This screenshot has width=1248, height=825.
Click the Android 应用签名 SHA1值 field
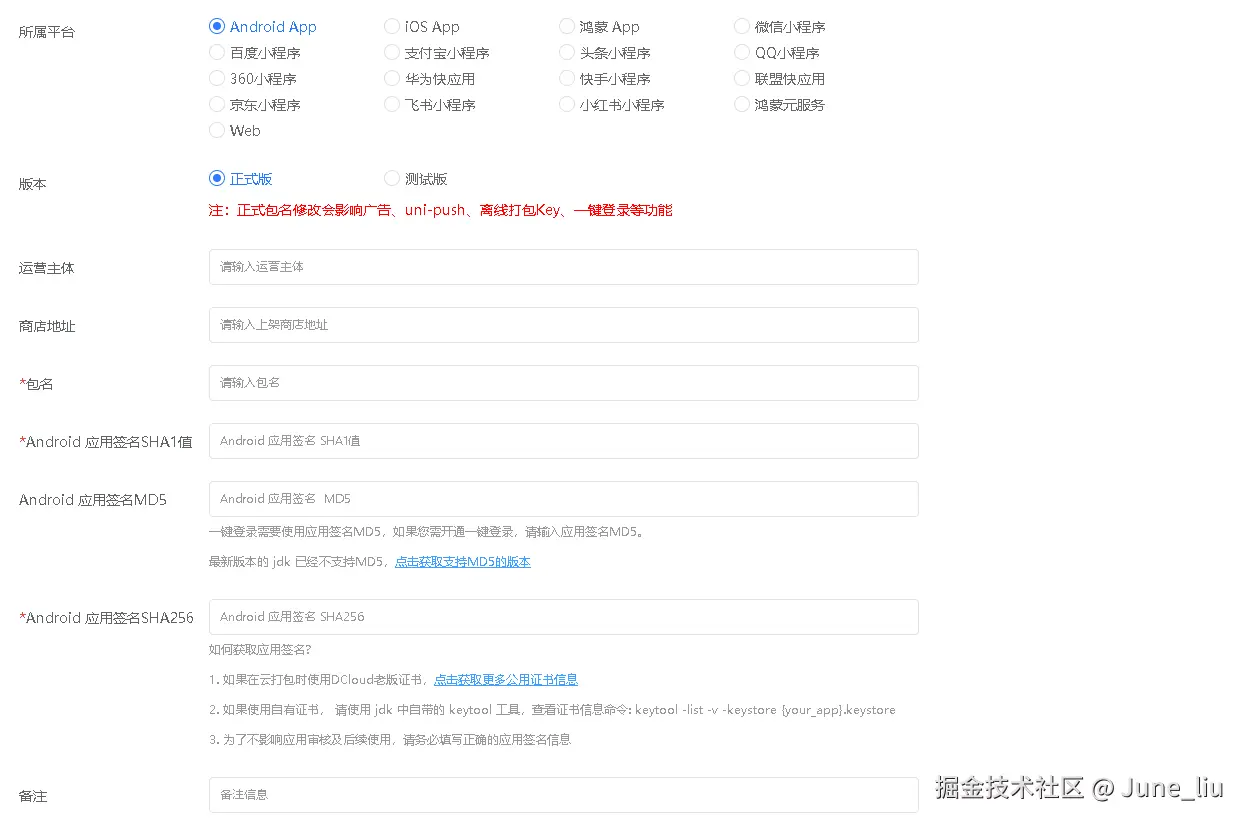[563, 441]
